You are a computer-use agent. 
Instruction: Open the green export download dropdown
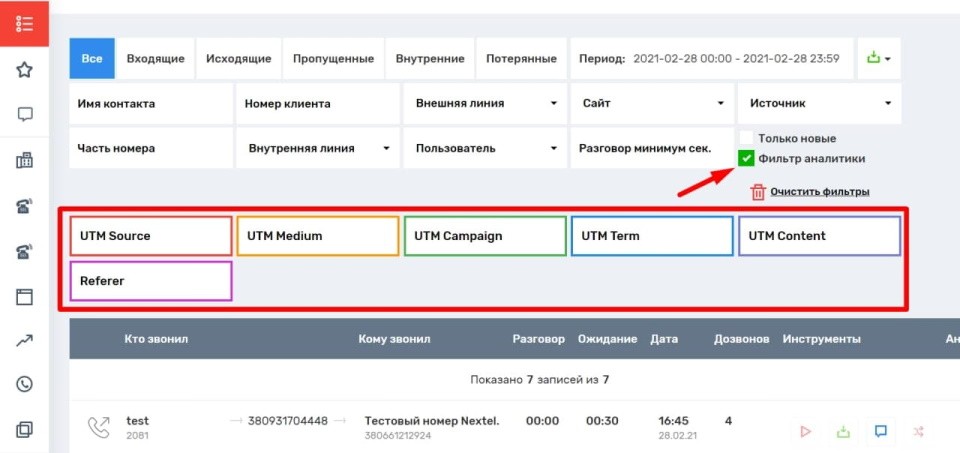point(879,59)
